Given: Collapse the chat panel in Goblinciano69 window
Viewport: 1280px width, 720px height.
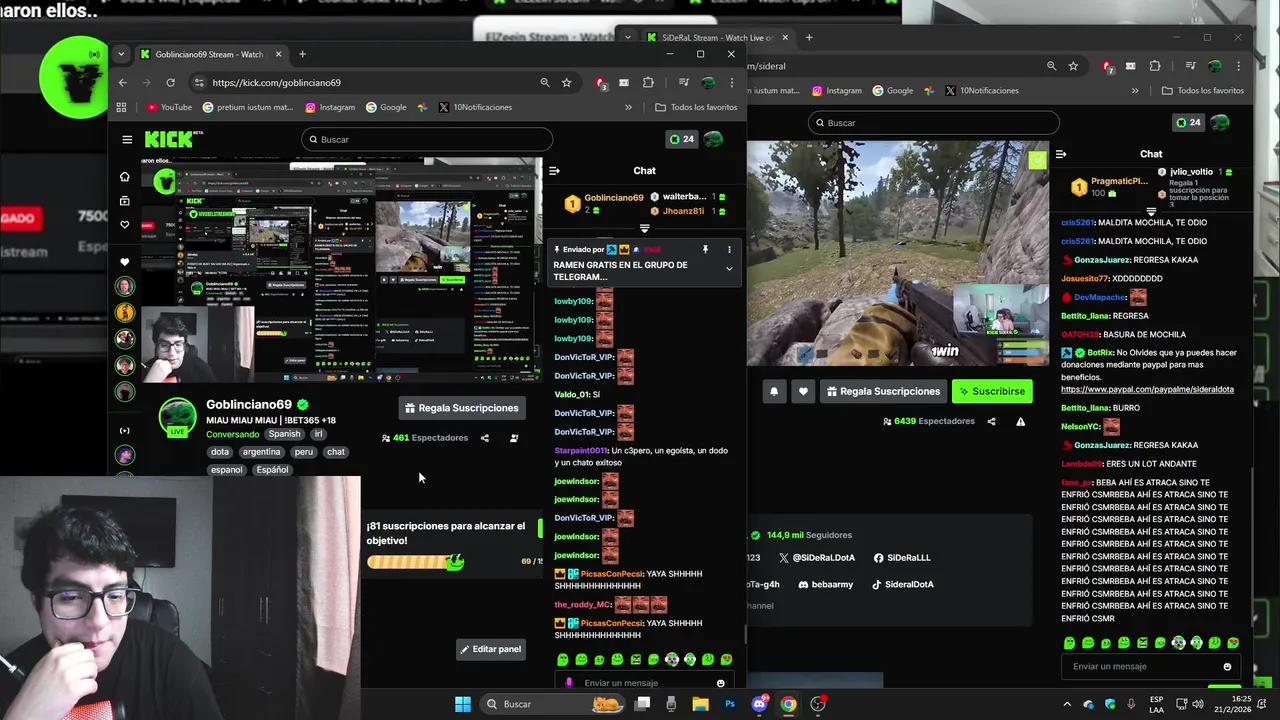Looking at the screenshot, I should 554,171.
